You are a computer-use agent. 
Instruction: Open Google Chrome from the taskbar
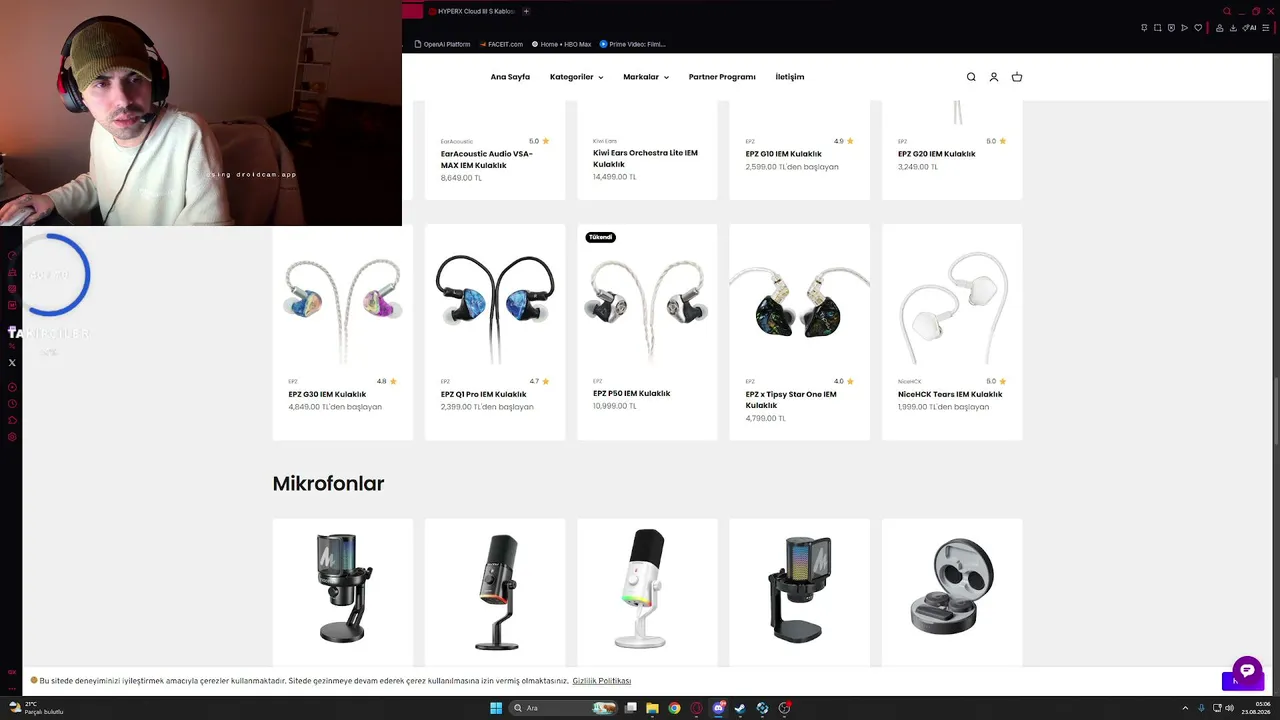pos(674,708)
